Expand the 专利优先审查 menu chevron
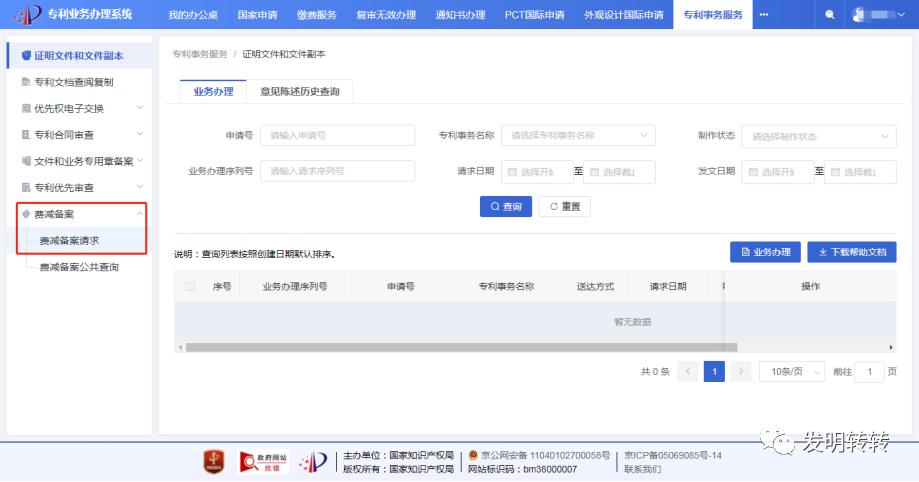The height and width of the screenshot is (482, 919). pyautogui.click(x=139, y=186)
